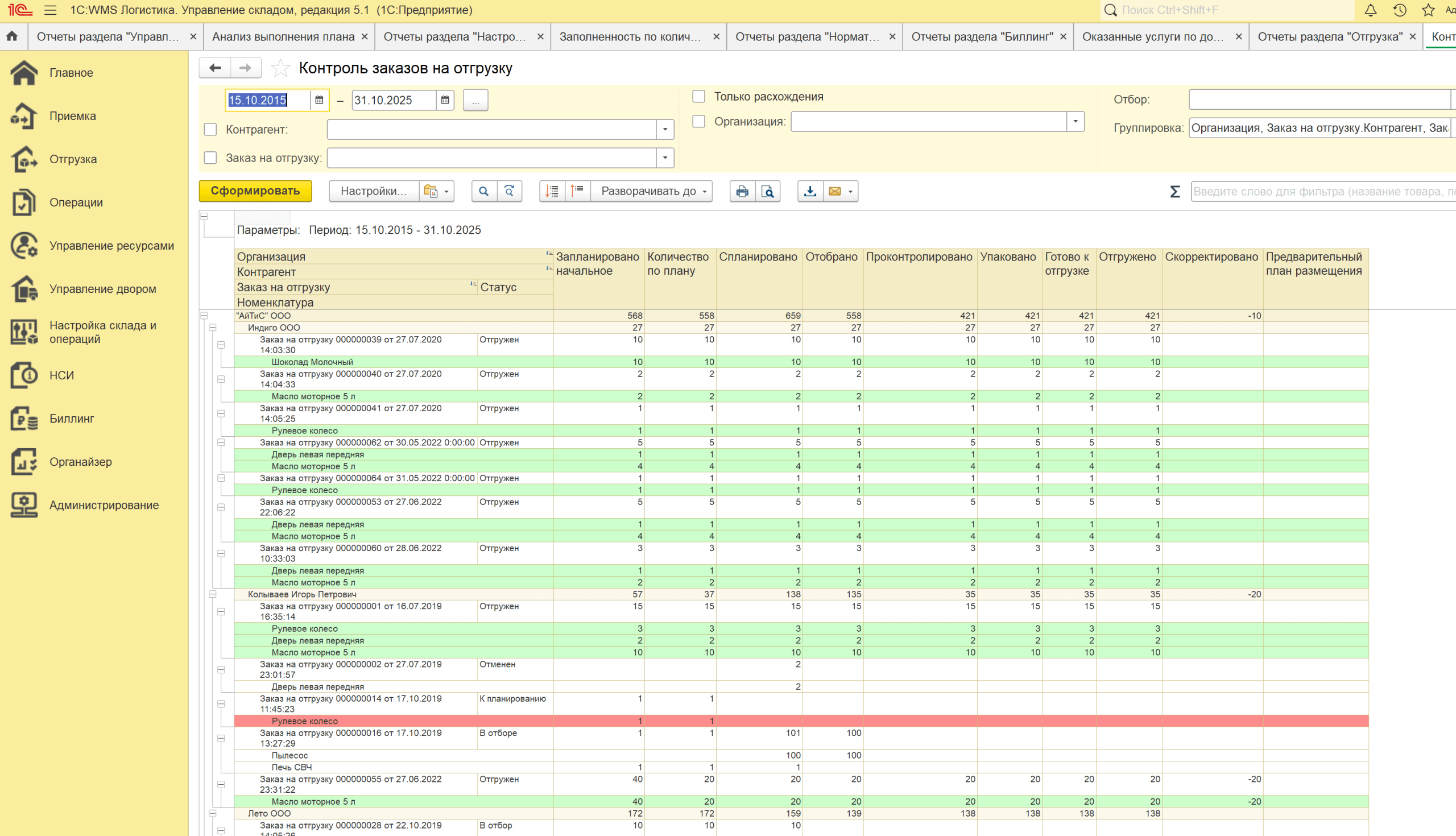
Task: Click the find (magnifier) toolbar icon
Action: pos(483,191)
